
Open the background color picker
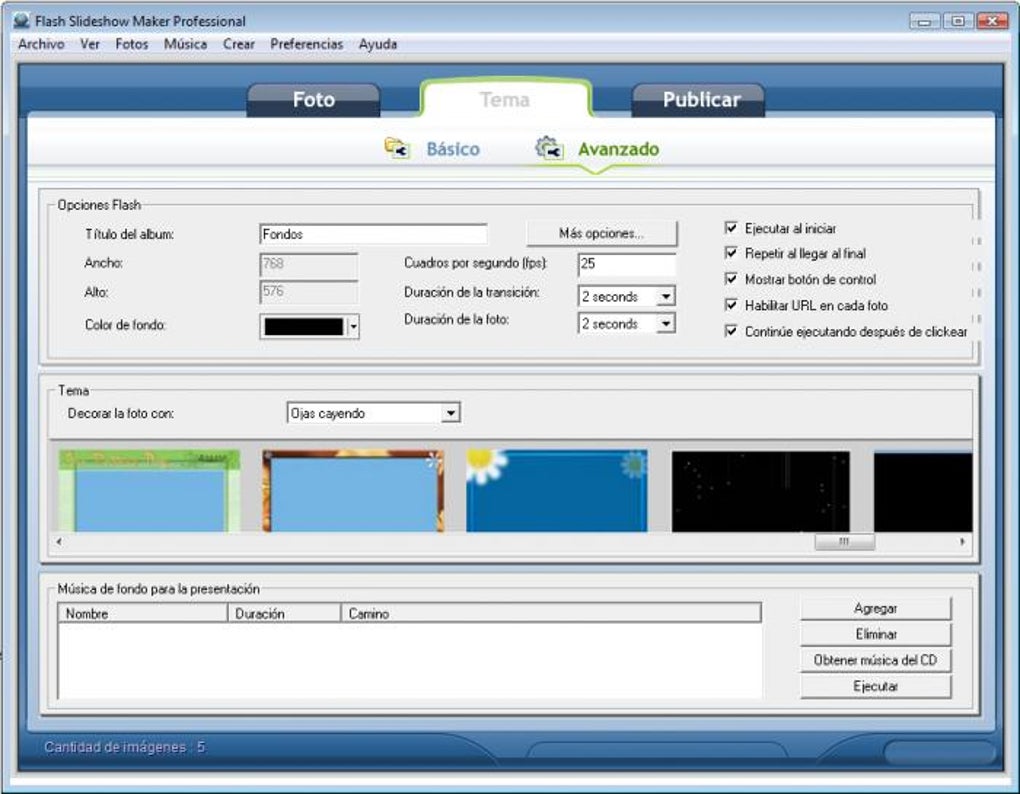pos(355,327)
